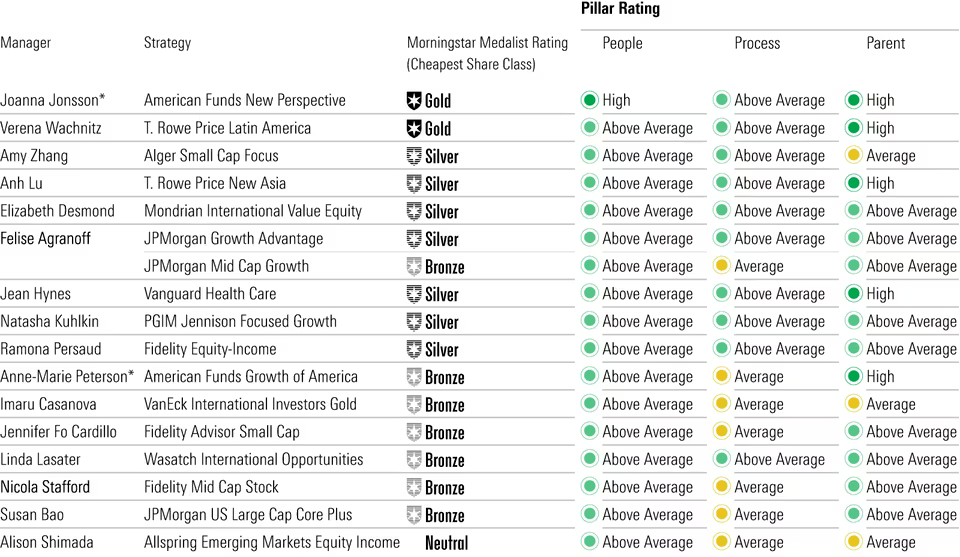Click the green High People indicator for Joanna Jonsson
The height and width of the screenshot is (557, 960).
coord(589,100)
